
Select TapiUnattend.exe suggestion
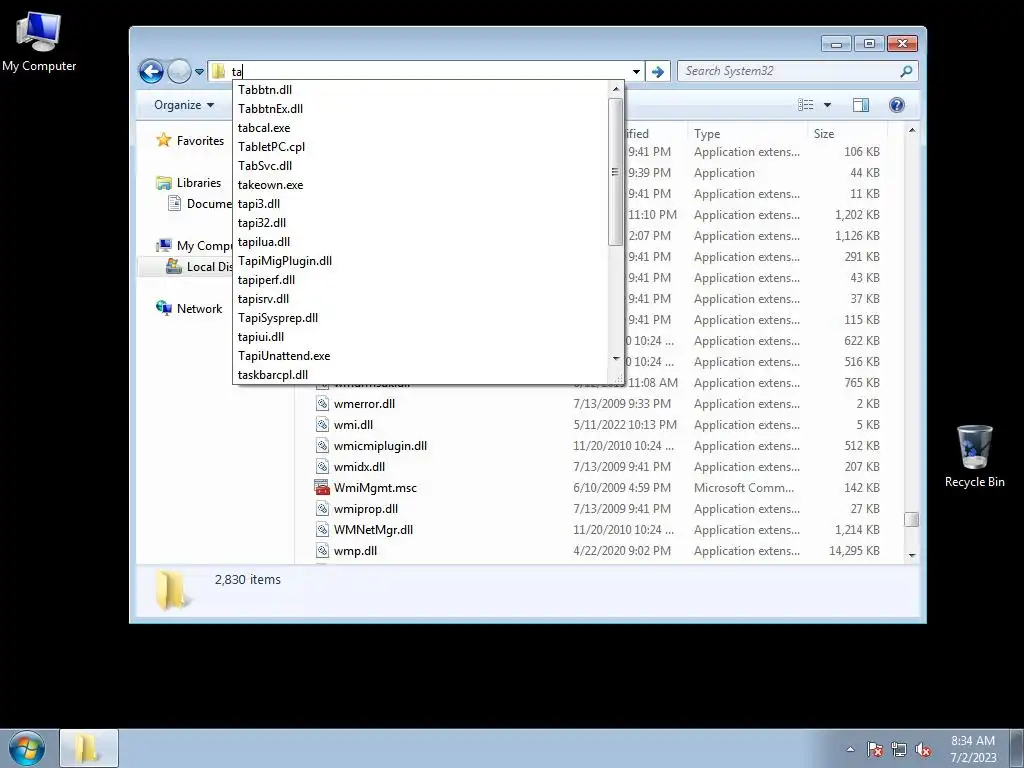click(421, 355)
